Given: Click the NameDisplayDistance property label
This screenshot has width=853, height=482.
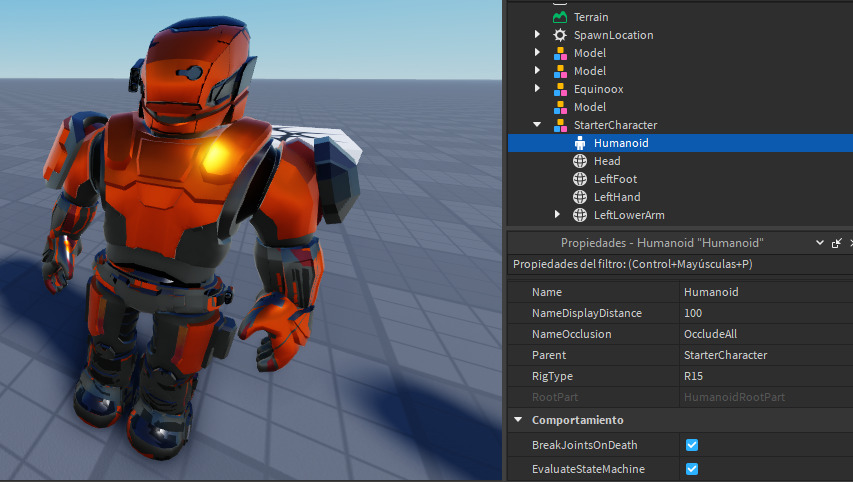Looking at the screenshot, I should 586,313.
